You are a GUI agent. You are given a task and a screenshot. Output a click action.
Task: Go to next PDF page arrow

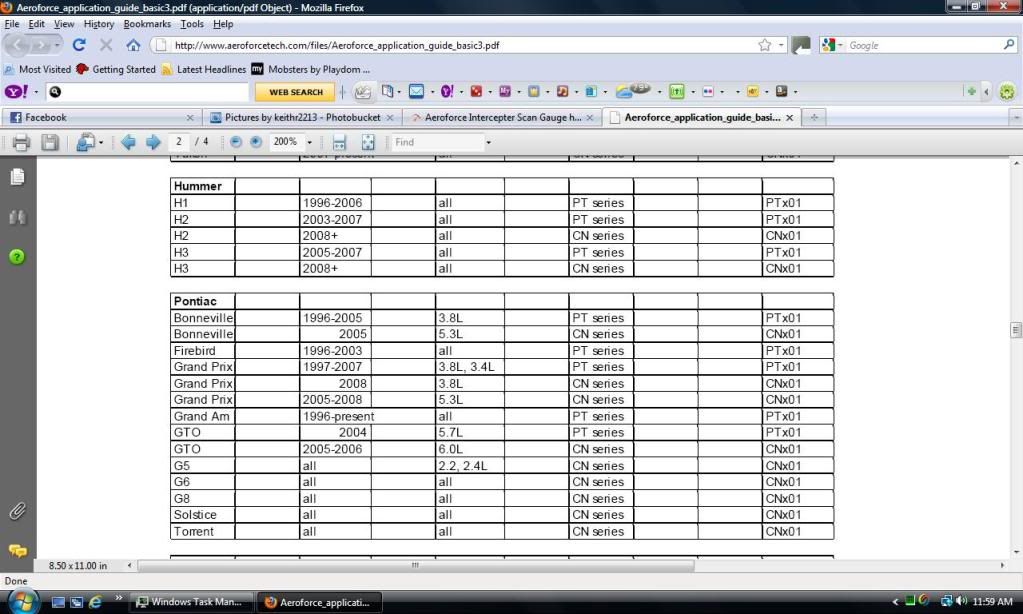tap(153, 142)
